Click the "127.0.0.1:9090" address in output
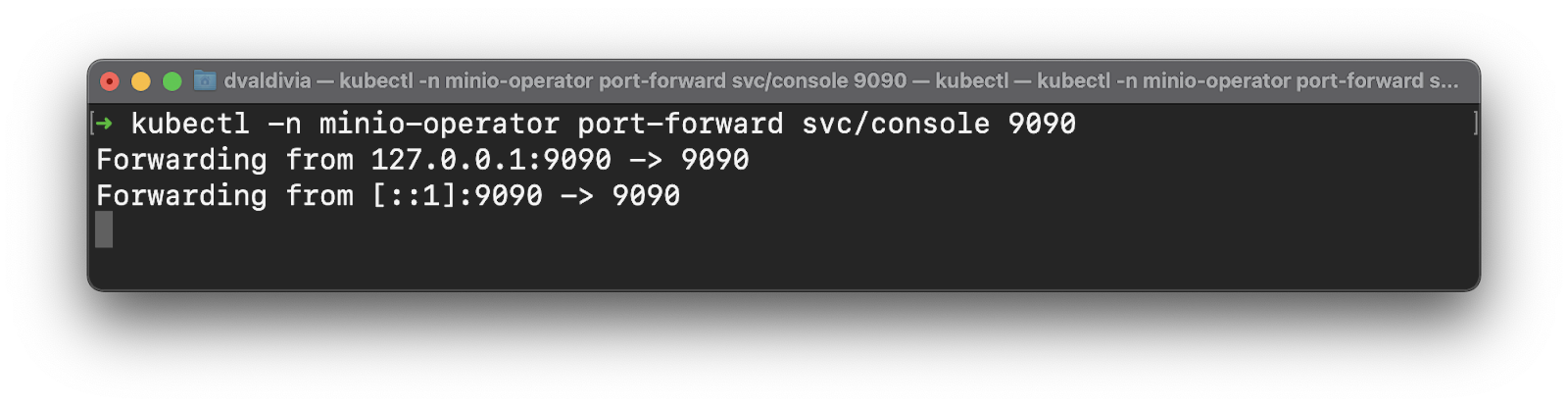The image size is (1568, 407). click(491, 160)
